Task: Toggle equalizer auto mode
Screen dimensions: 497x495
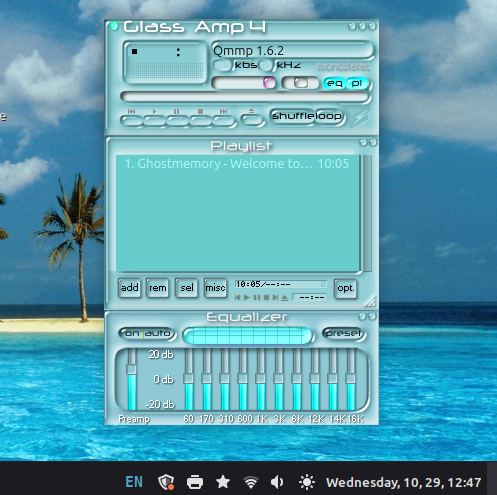Action: coord(158,333)
